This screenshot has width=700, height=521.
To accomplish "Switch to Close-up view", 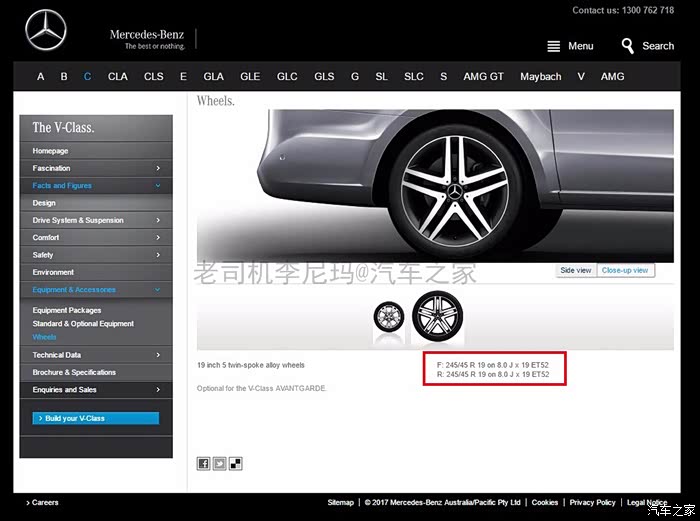I will (x=625, y=270).
